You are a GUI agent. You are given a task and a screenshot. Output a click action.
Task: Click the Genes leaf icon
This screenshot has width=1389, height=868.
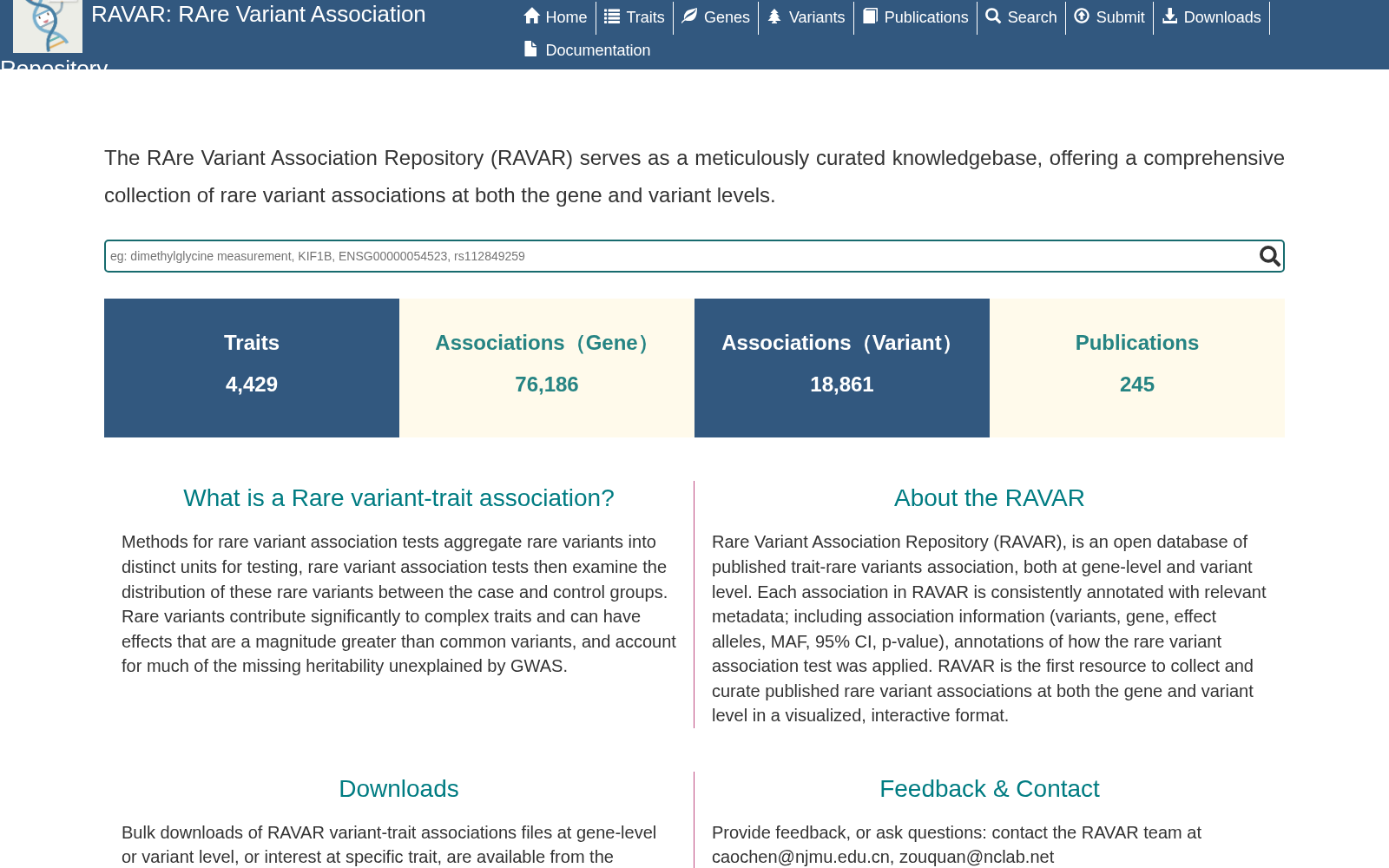pyautogui.click(x=689, y=16)
